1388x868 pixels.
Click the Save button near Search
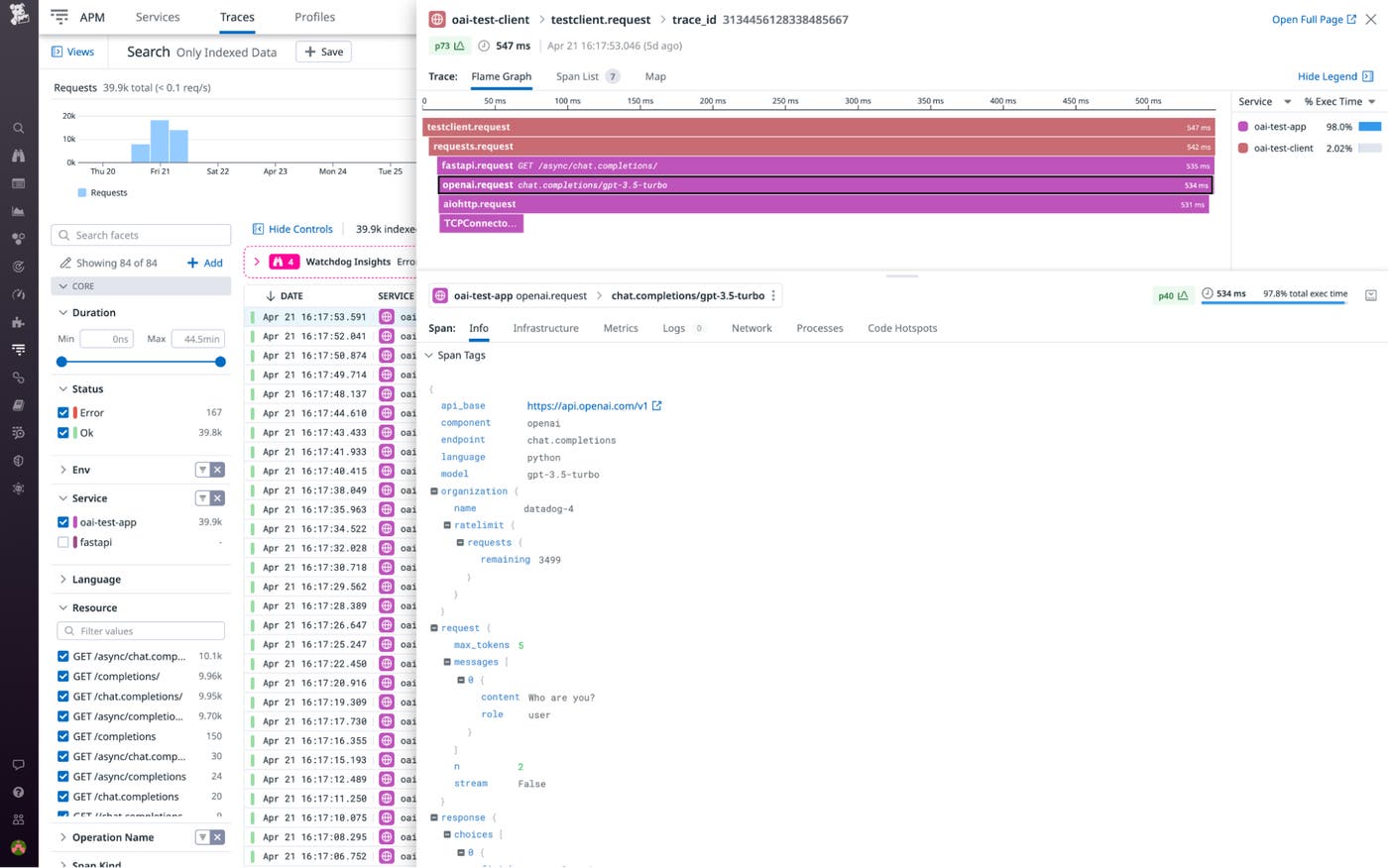pos(323,52)
